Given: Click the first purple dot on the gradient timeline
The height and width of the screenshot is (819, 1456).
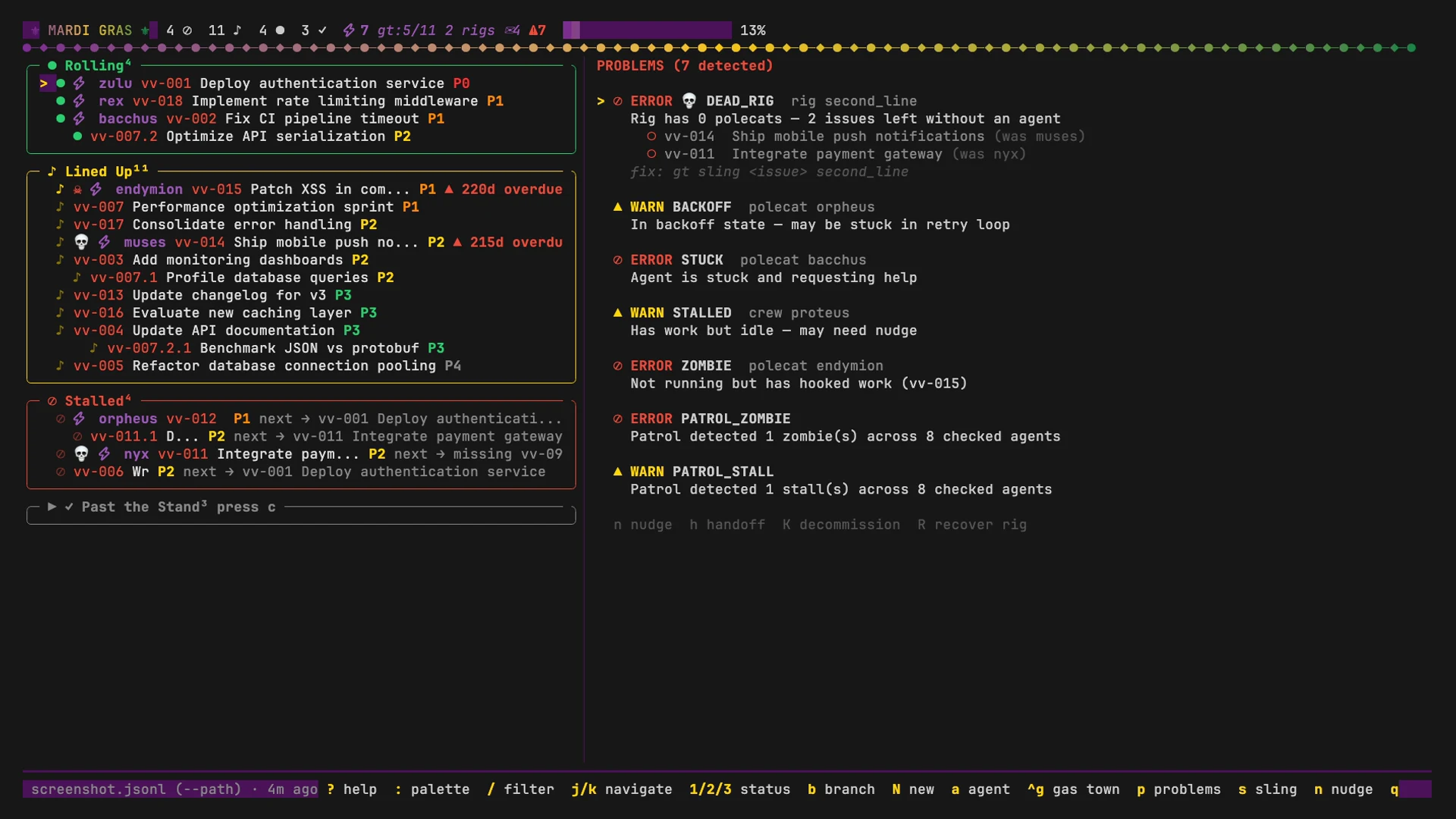Looking at the screenshot, I should coord(27,48).
